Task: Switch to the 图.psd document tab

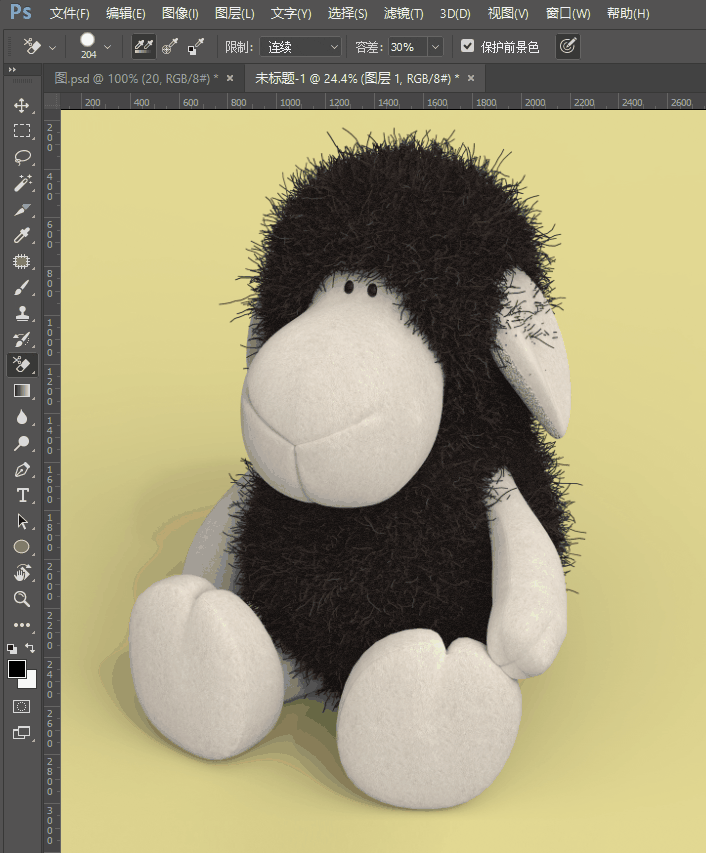Action: [135, 78]
